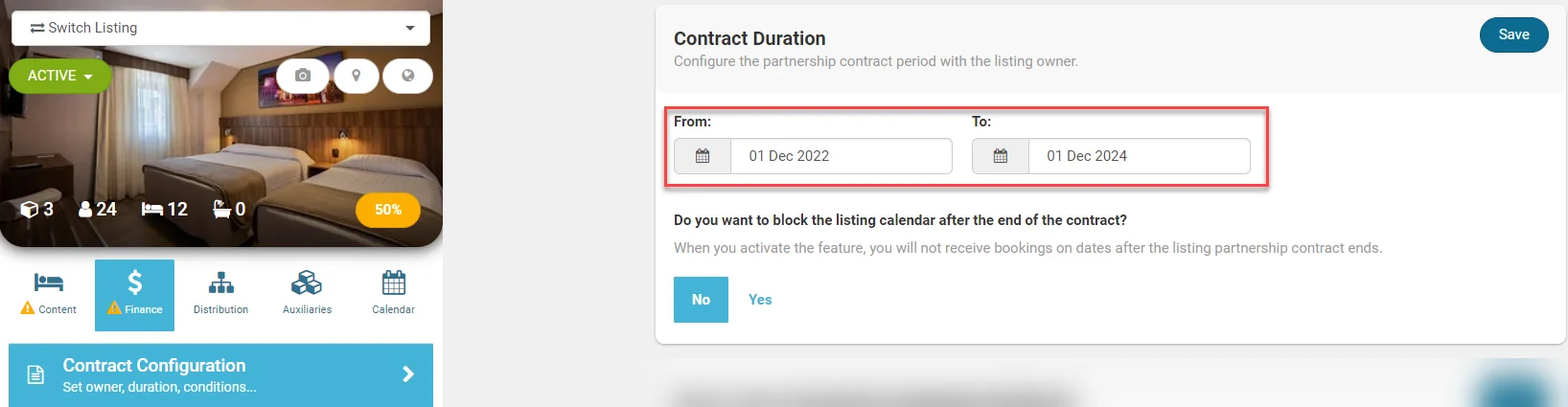Switch to the Finance tab
Image resolution: width=1568 pixels, height=407 pixels.
[x=135, y=294]
